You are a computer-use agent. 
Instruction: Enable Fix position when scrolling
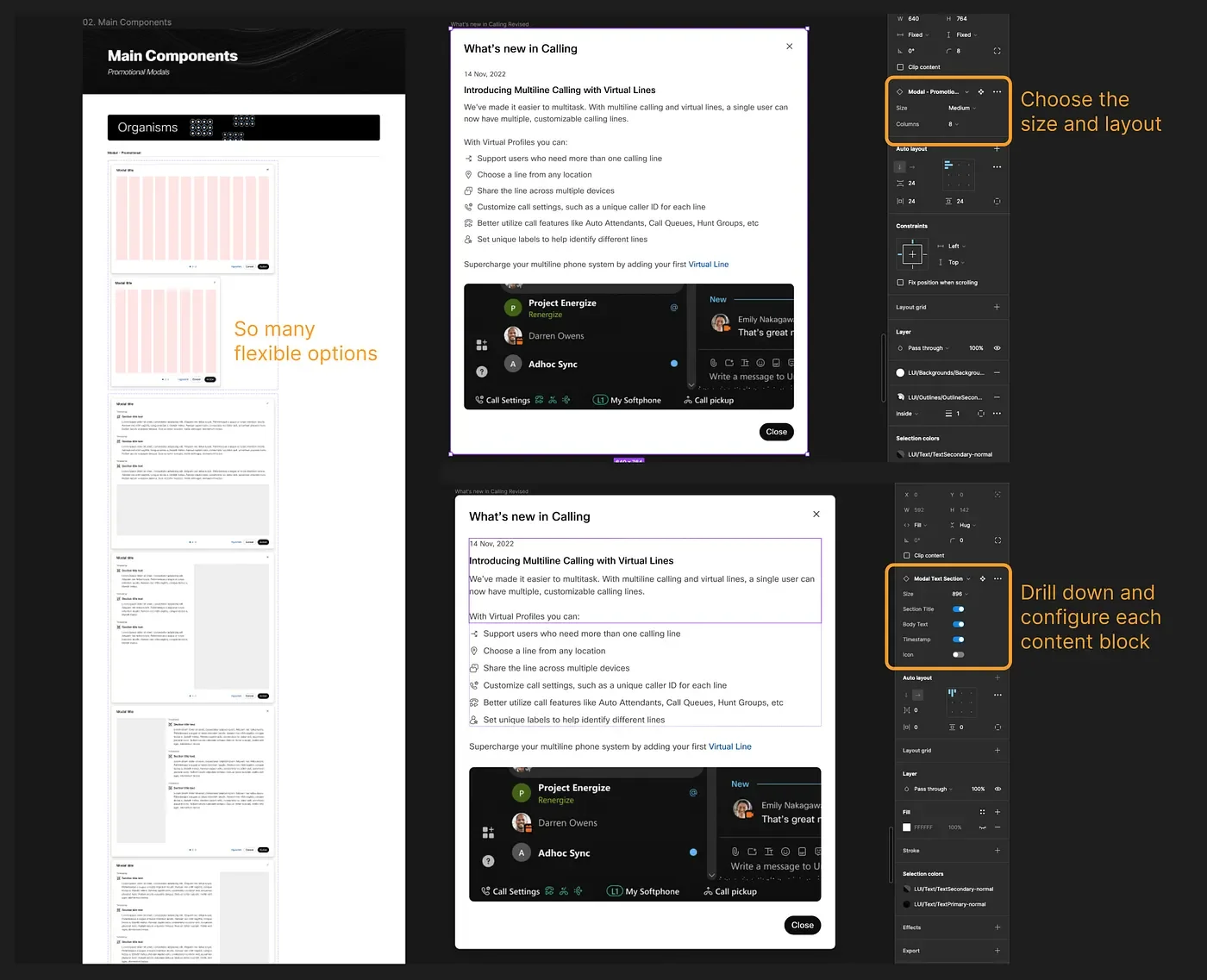[900, 283]
